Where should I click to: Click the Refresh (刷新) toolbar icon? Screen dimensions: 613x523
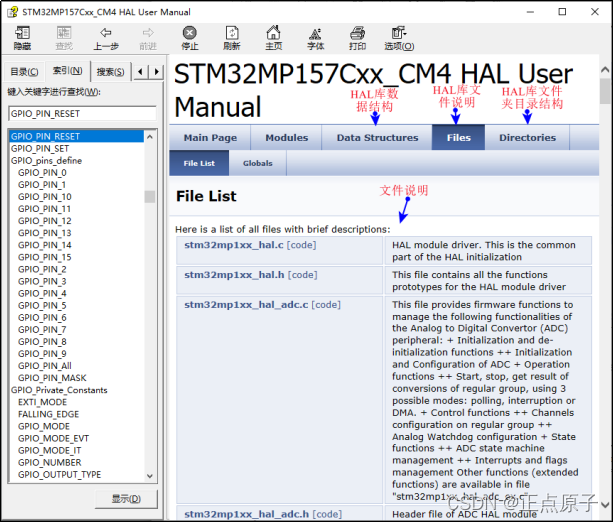(x=231, y=38)
